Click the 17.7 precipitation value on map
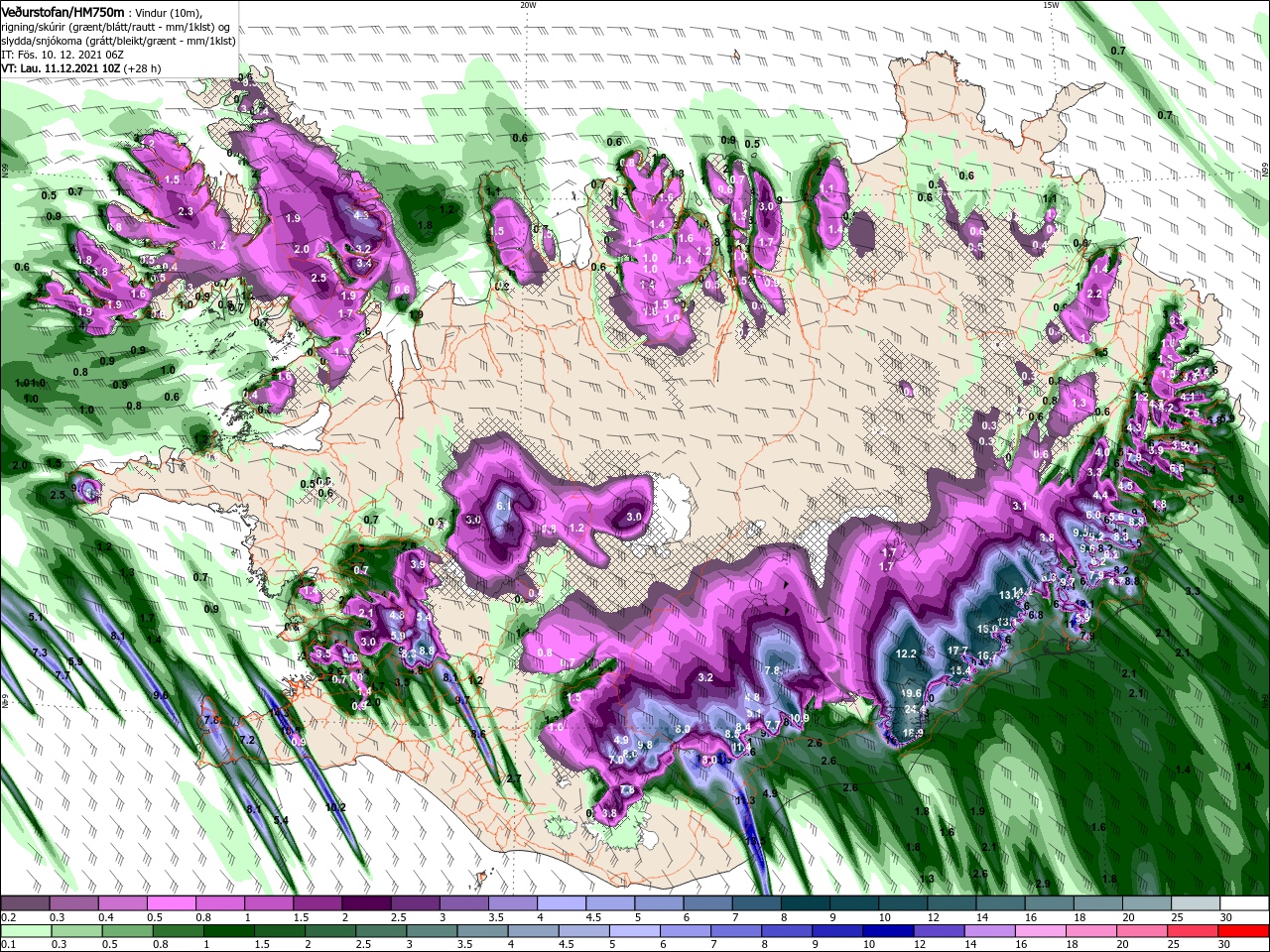The image size is (1270, 952). [957, 652]
